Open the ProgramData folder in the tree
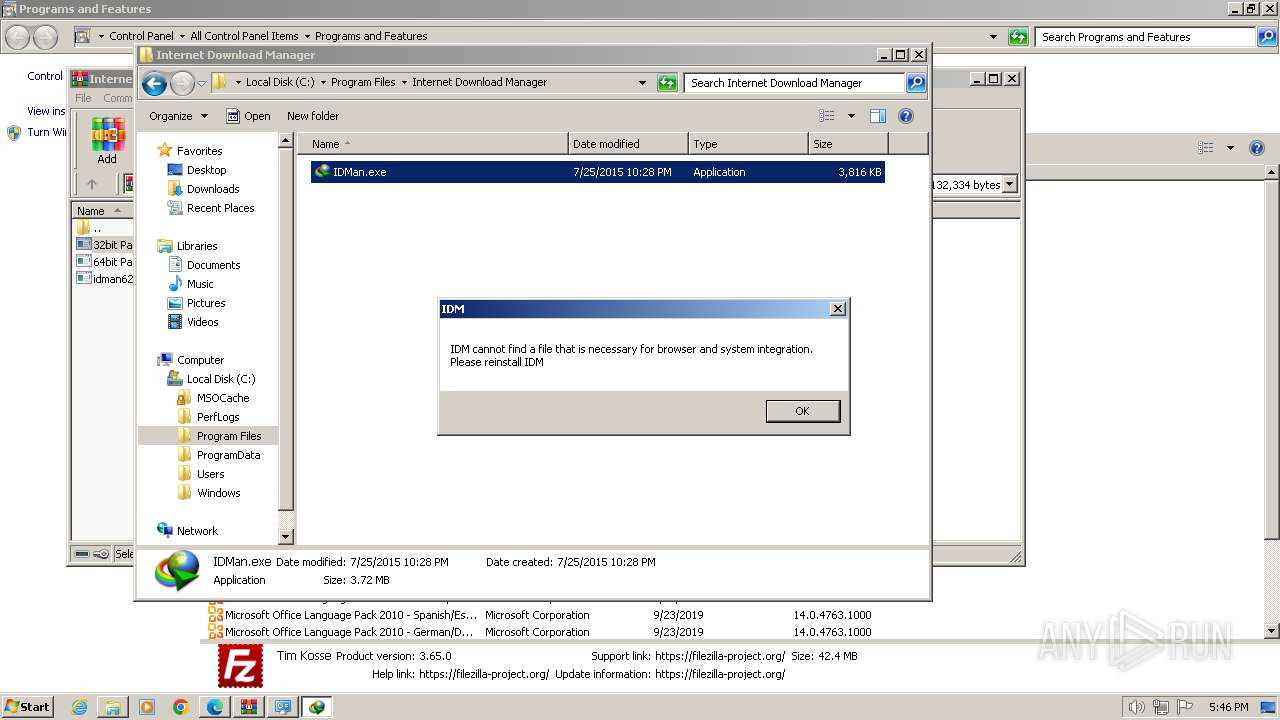This screenshot has height=720, width=1280. point(228,455)
